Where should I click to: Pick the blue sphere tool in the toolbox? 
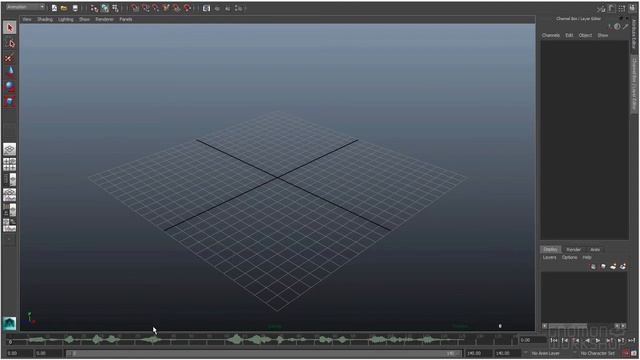click(10, 87)
